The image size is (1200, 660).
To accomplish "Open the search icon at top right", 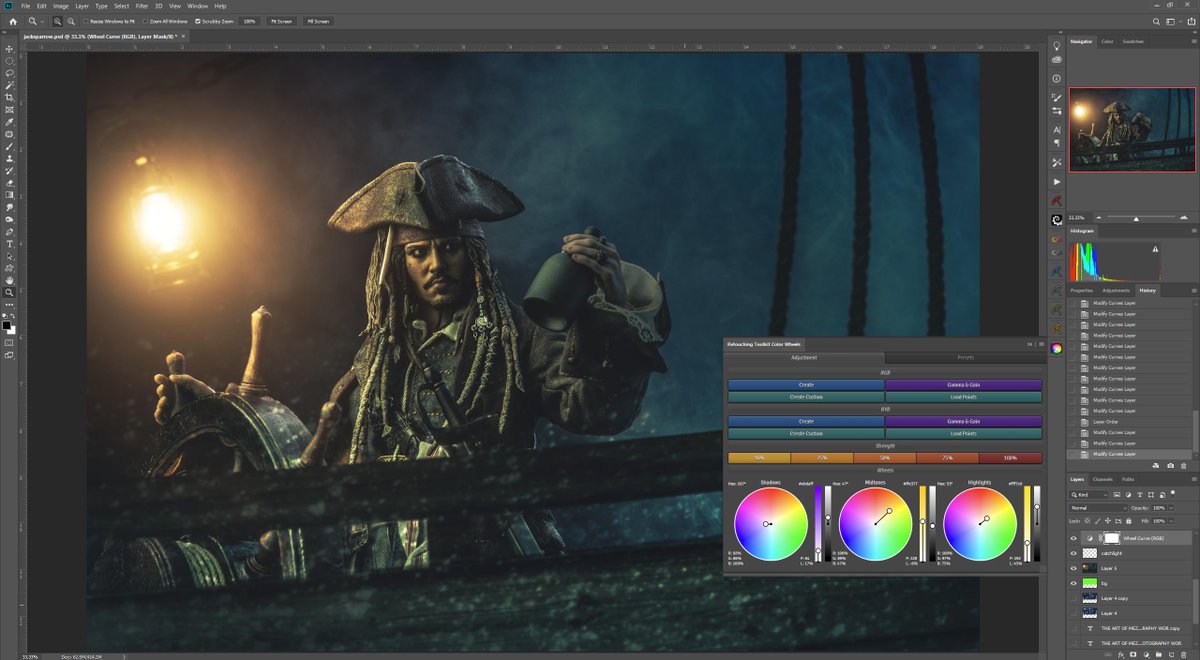I will click(x=1157, y=20).
